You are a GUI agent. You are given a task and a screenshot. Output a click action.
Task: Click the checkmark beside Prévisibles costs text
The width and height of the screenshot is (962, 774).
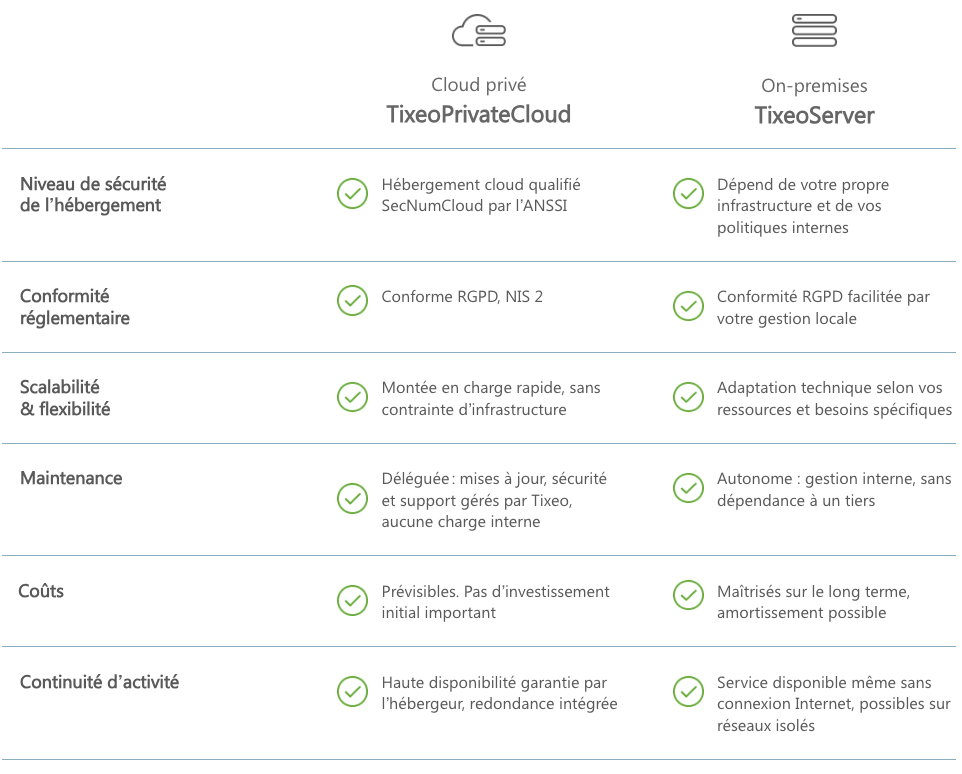(352, 600)
